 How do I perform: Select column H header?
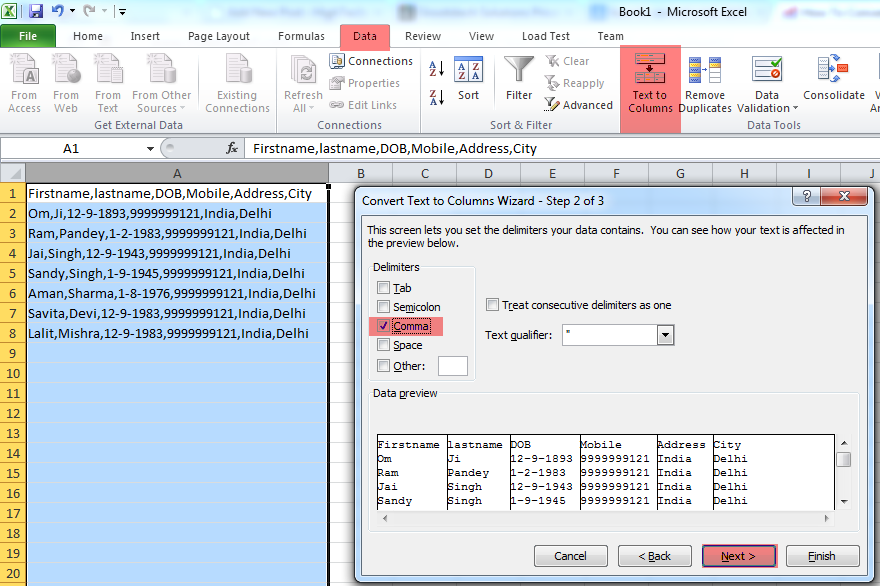coord(744,173)
